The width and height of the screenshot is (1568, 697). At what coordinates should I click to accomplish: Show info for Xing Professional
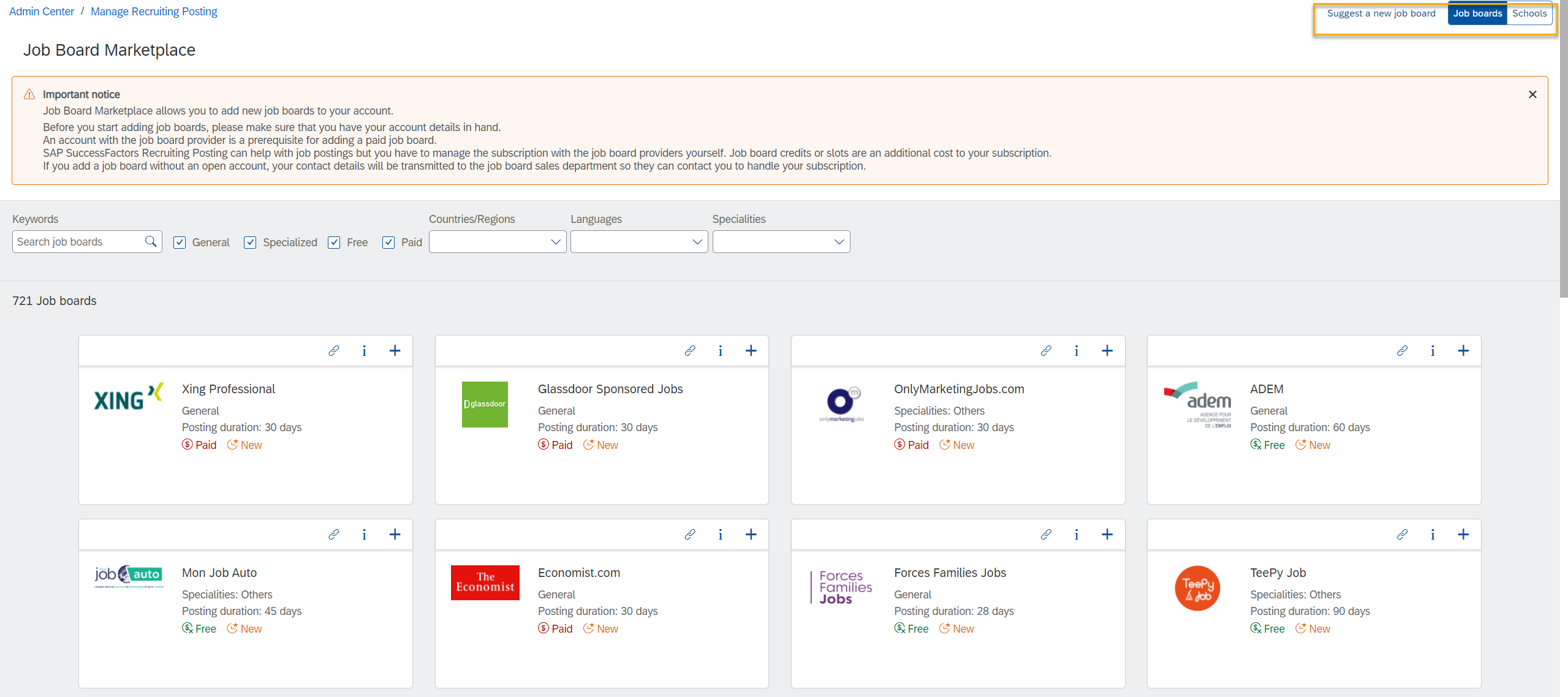tap(364, 351)
